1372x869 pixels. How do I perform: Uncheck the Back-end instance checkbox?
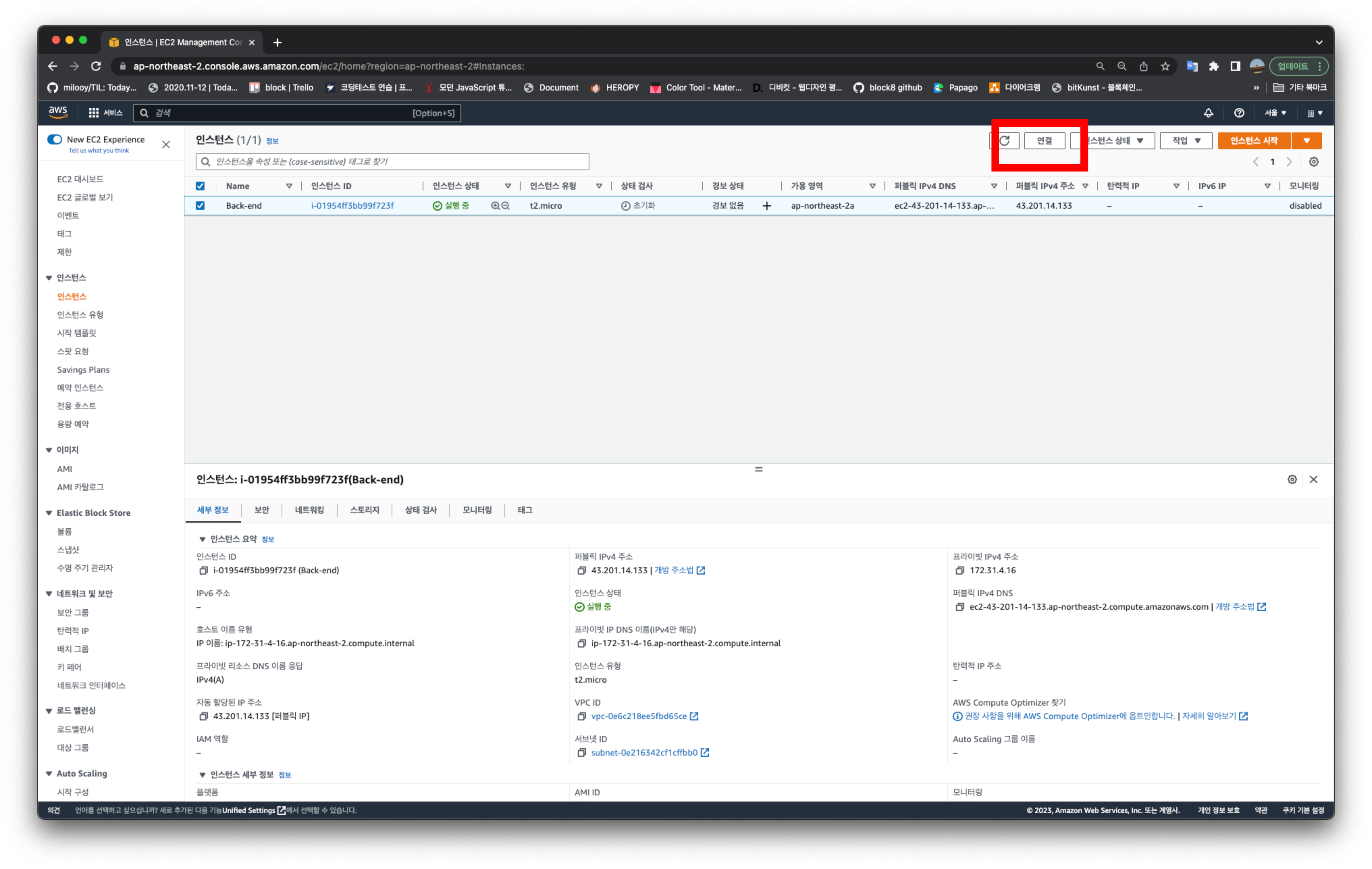pyautogui.click(x=200, y=206)
